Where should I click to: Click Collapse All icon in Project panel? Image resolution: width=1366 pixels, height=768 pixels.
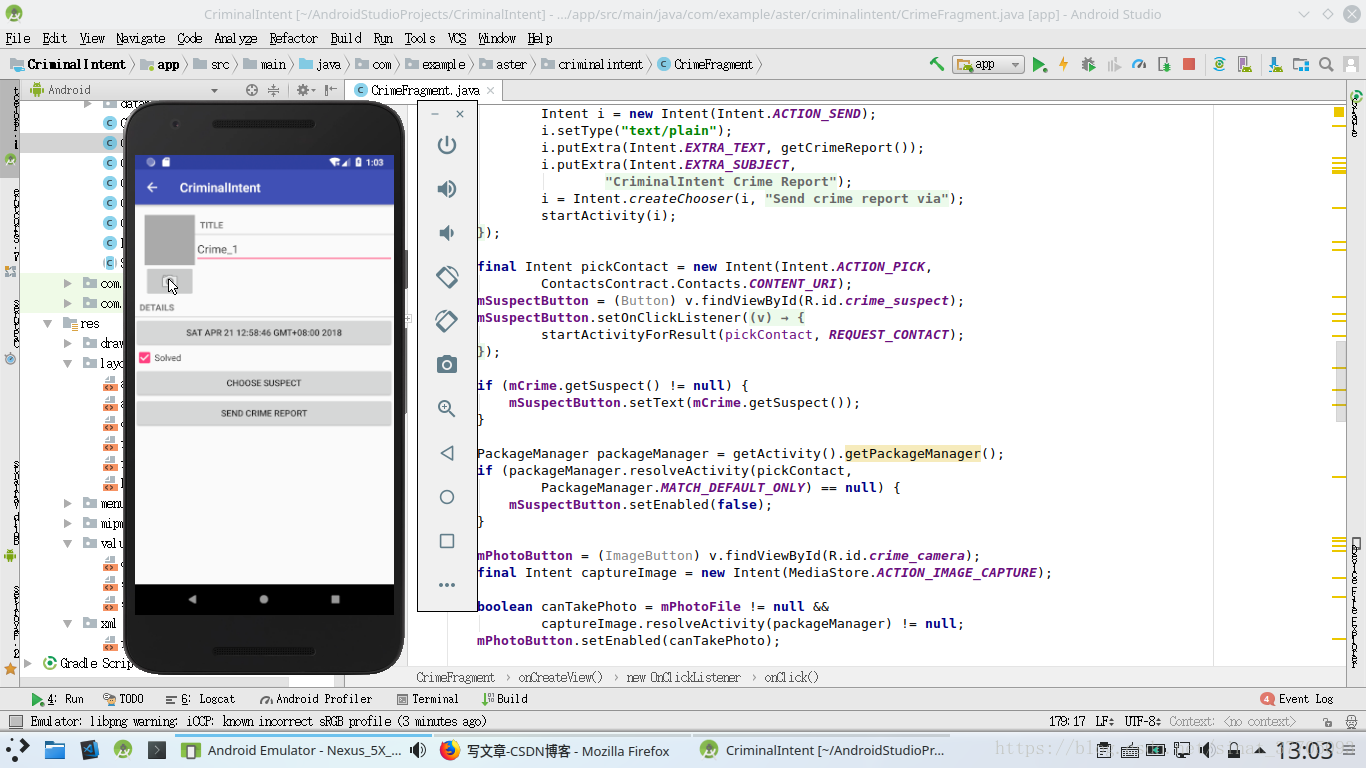273,90
